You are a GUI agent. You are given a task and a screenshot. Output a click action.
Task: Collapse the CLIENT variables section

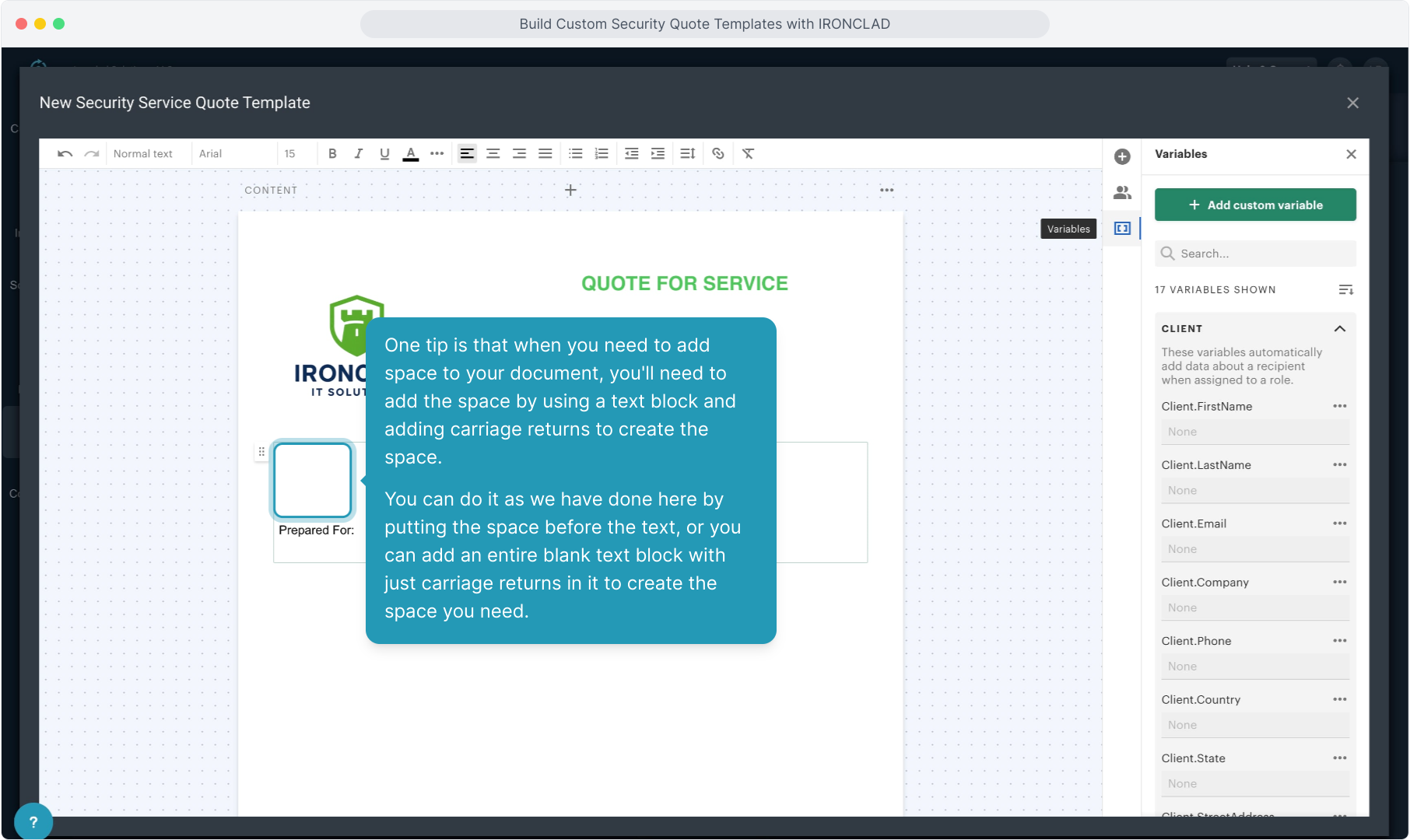[x=1340, y=329]
